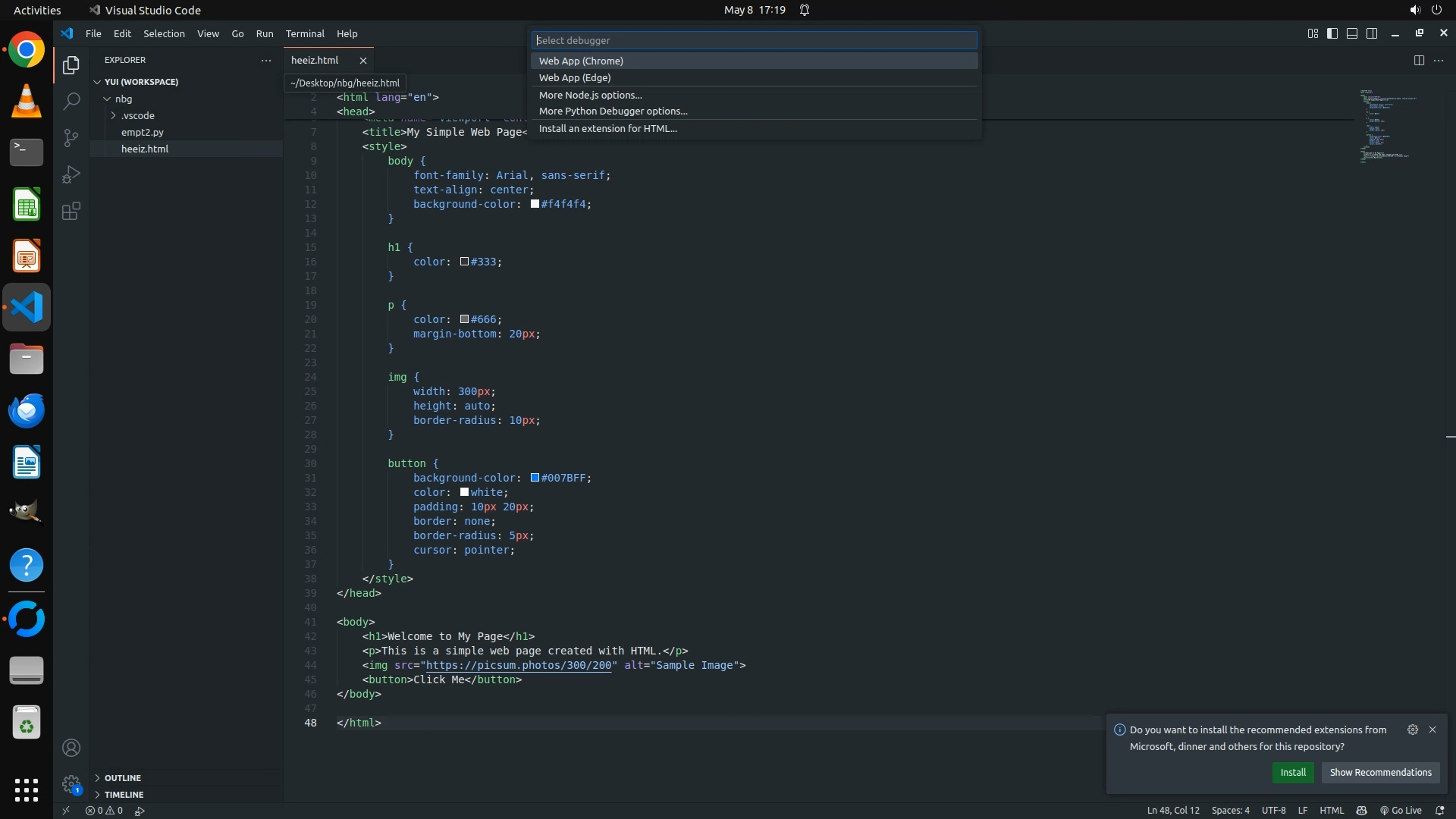
Task: Expand the TIMELINE section
Action: (124, 795)
